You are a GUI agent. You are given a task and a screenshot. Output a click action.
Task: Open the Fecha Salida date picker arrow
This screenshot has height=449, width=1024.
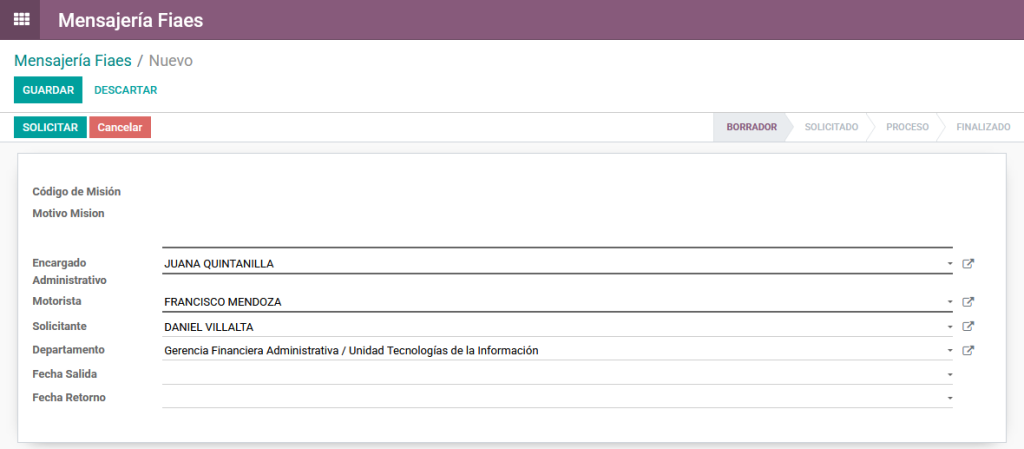(949, 374)
